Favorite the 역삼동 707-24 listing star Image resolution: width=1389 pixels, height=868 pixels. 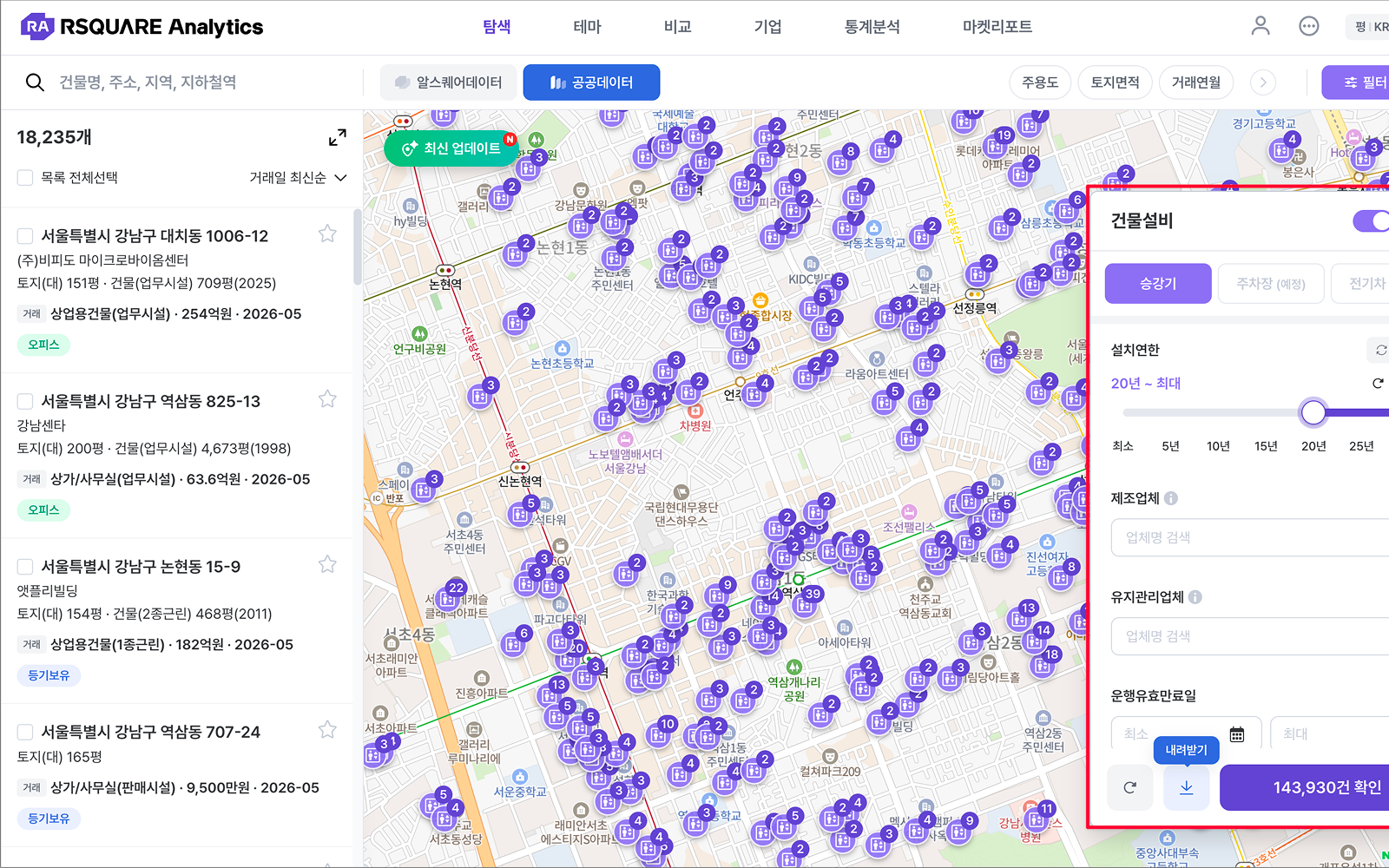click(x=327, y=730)
